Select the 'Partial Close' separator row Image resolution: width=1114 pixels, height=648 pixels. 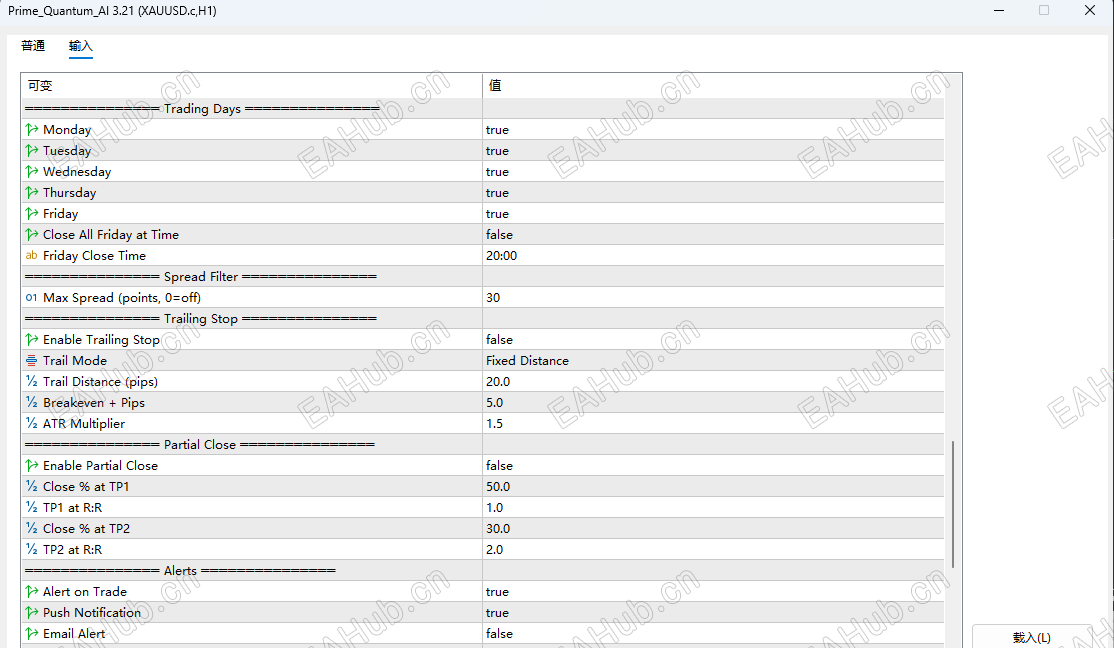pyautogui.click(x=482, y=444)
